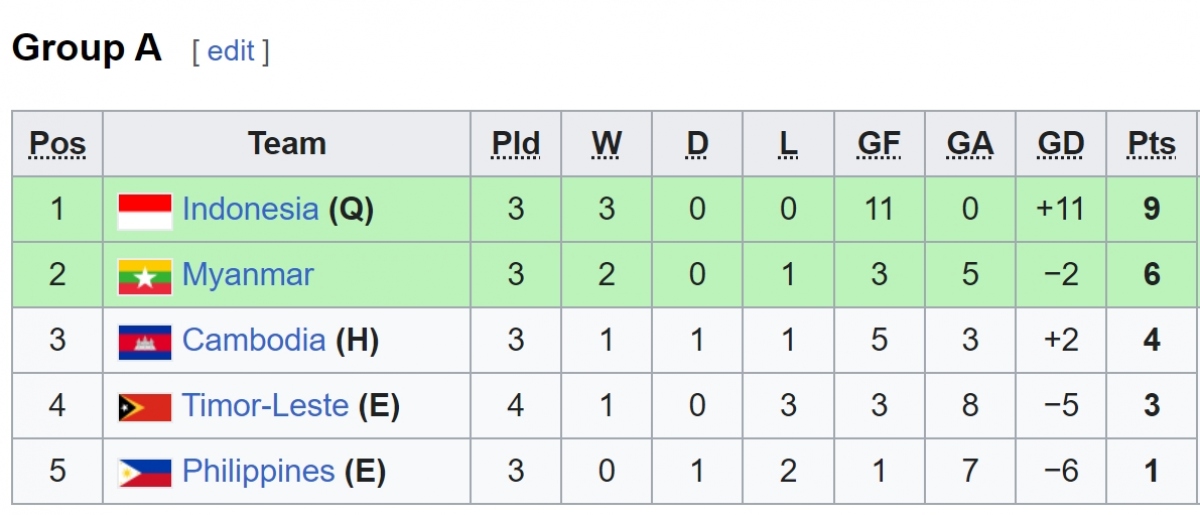The height and width of the screenshot is (515, 1200).
Task: Click the Timor-Leste flag icon
Action: point(145,408)
